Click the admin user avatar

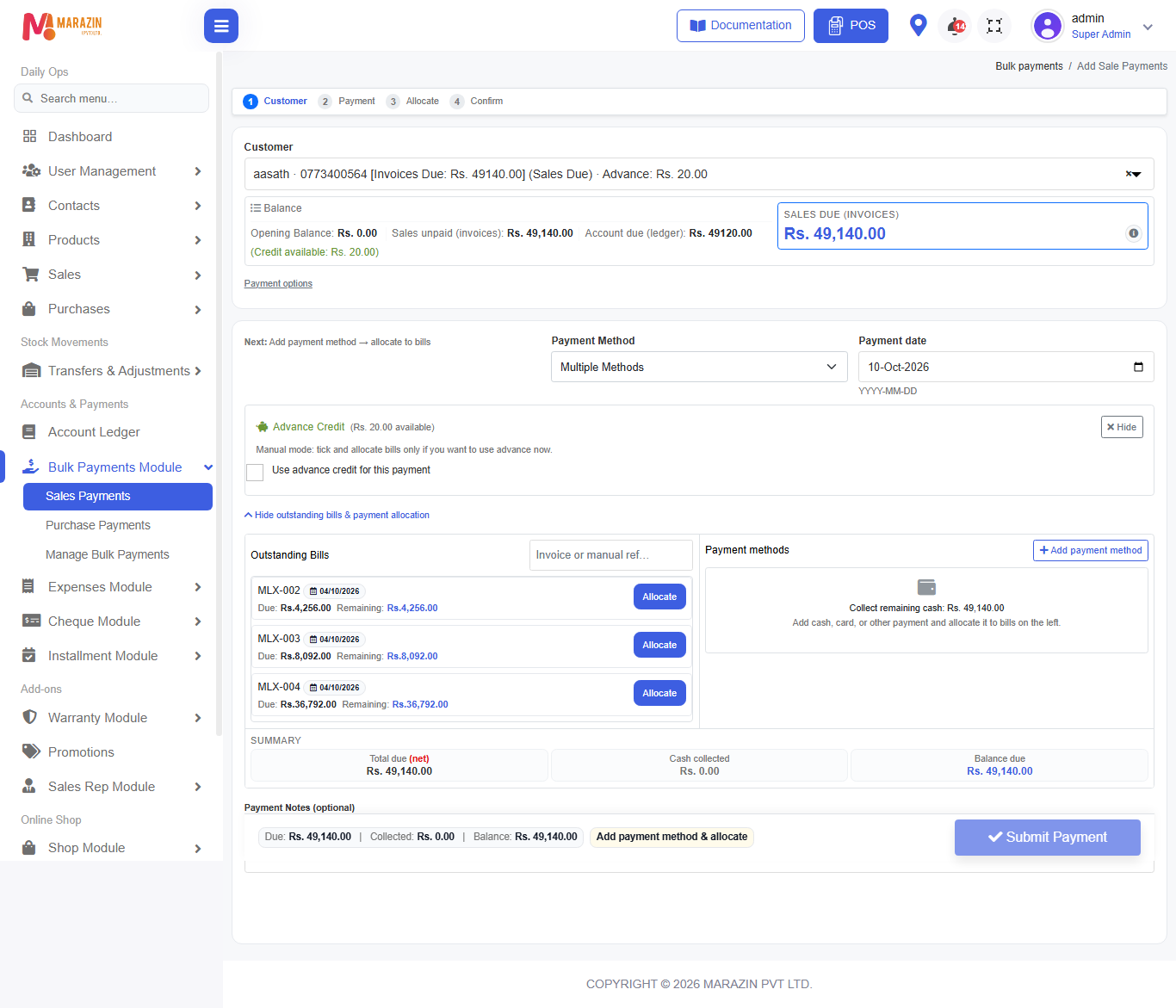tap(1048, 26)
